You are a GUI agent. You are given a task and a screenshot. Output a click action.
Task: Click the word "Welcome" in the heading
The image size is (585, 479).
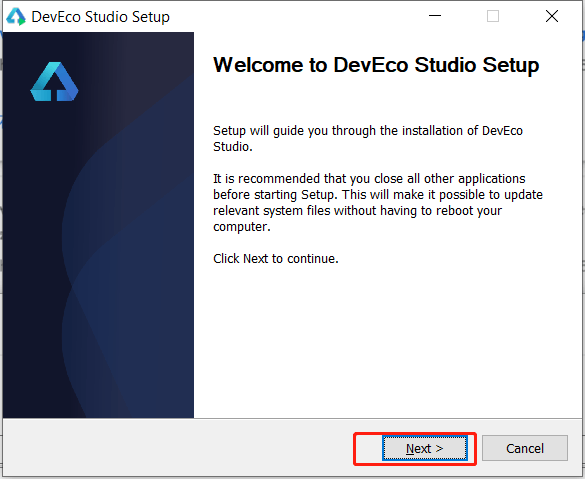pyautogui.click(x=258, y=65)
